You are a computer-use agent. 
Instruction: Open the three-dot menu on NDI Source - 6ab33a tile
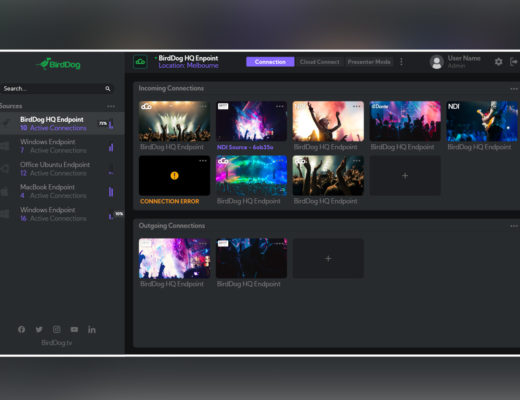pos(280,106)
